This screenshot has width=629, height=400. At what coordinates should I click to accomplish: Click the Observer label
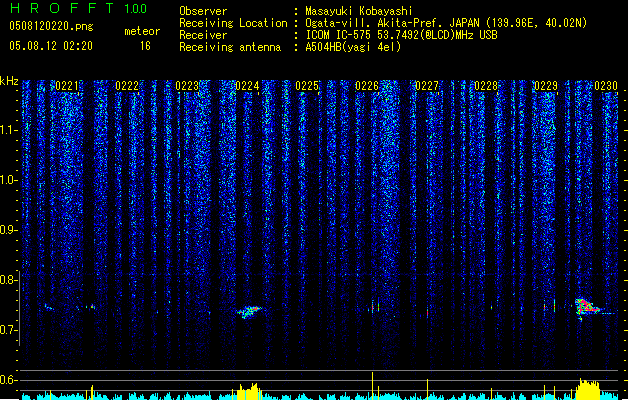(x=203, y=11)
